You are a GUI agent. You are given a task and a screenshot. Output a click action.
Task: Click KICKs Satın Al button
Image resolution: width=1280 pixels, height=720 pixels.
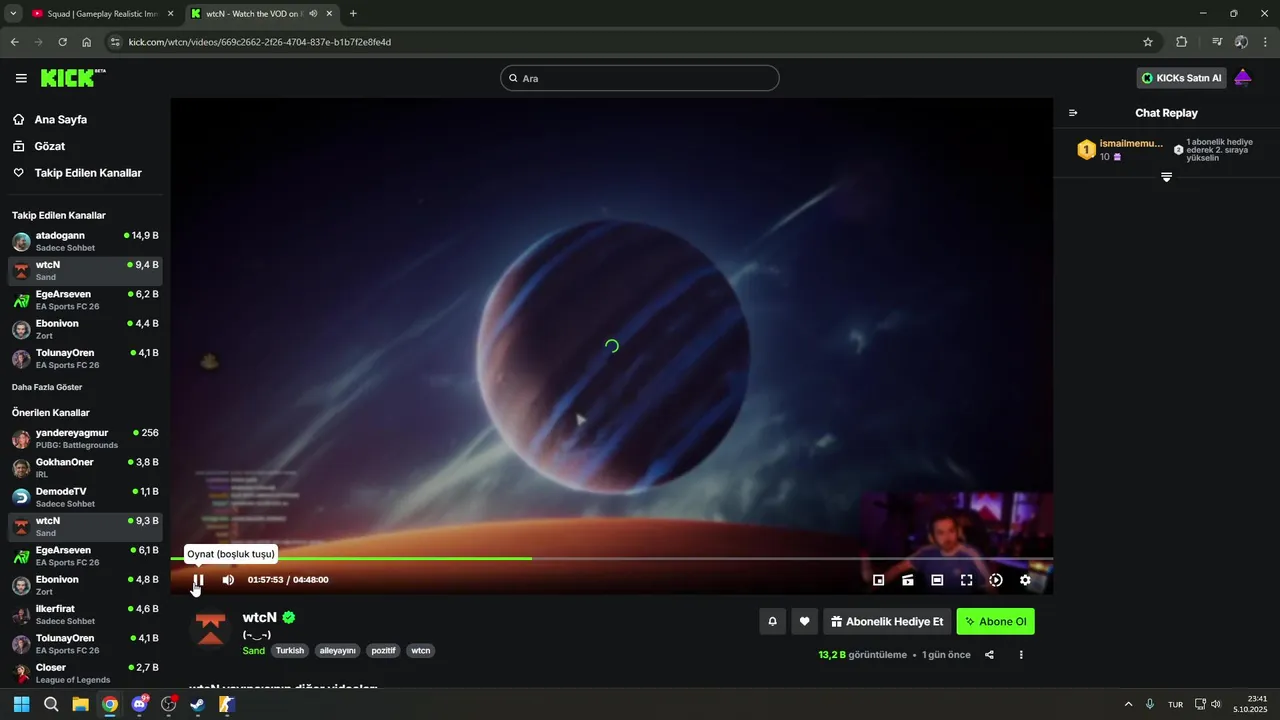pos(1181,78)
